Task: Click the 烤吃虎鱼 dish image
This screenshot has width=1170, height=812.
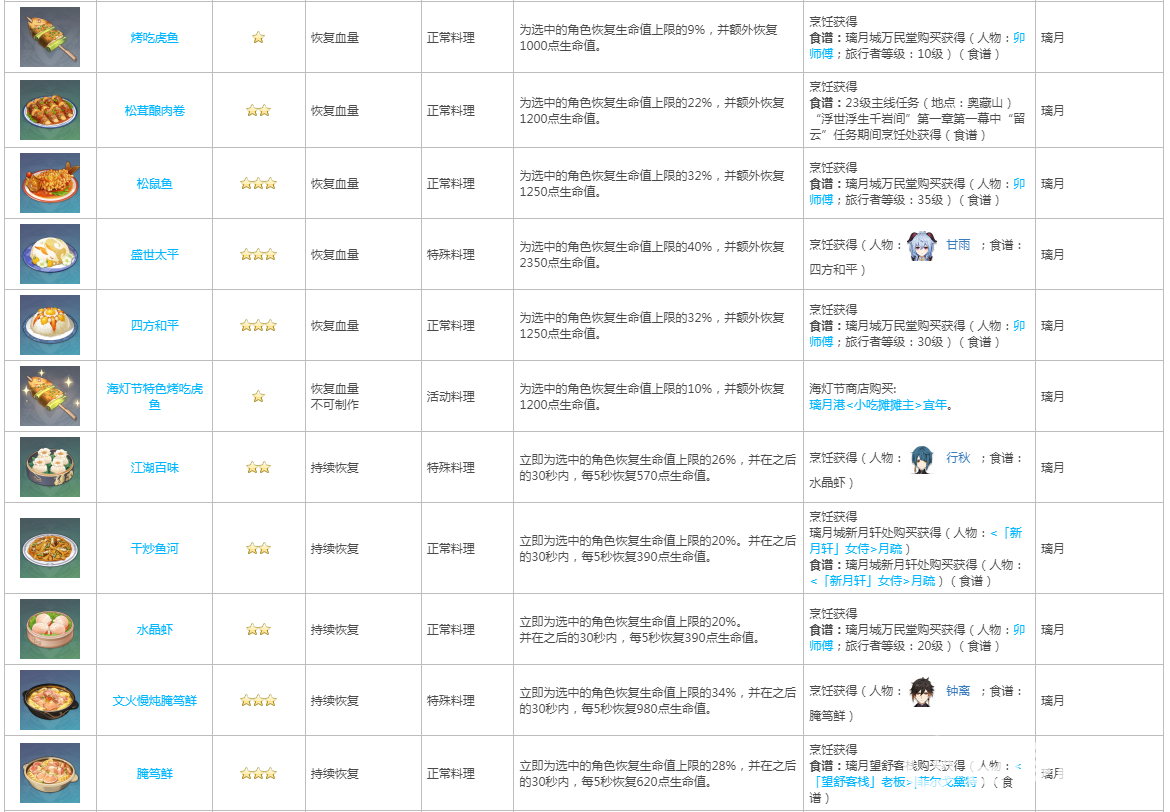Action: (x=50, y=37)
